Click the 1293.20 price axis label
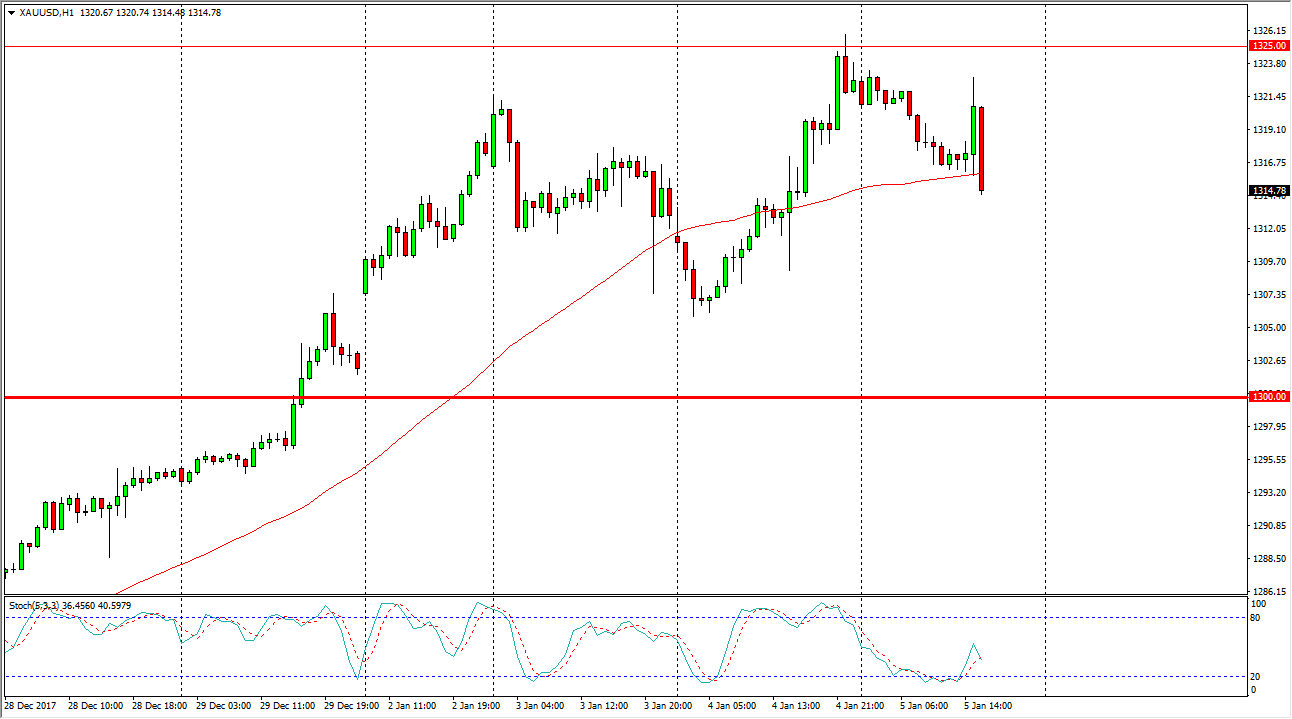This screenshot has height=719, width=1292. pyautogui.click(x=1268, y=492)
